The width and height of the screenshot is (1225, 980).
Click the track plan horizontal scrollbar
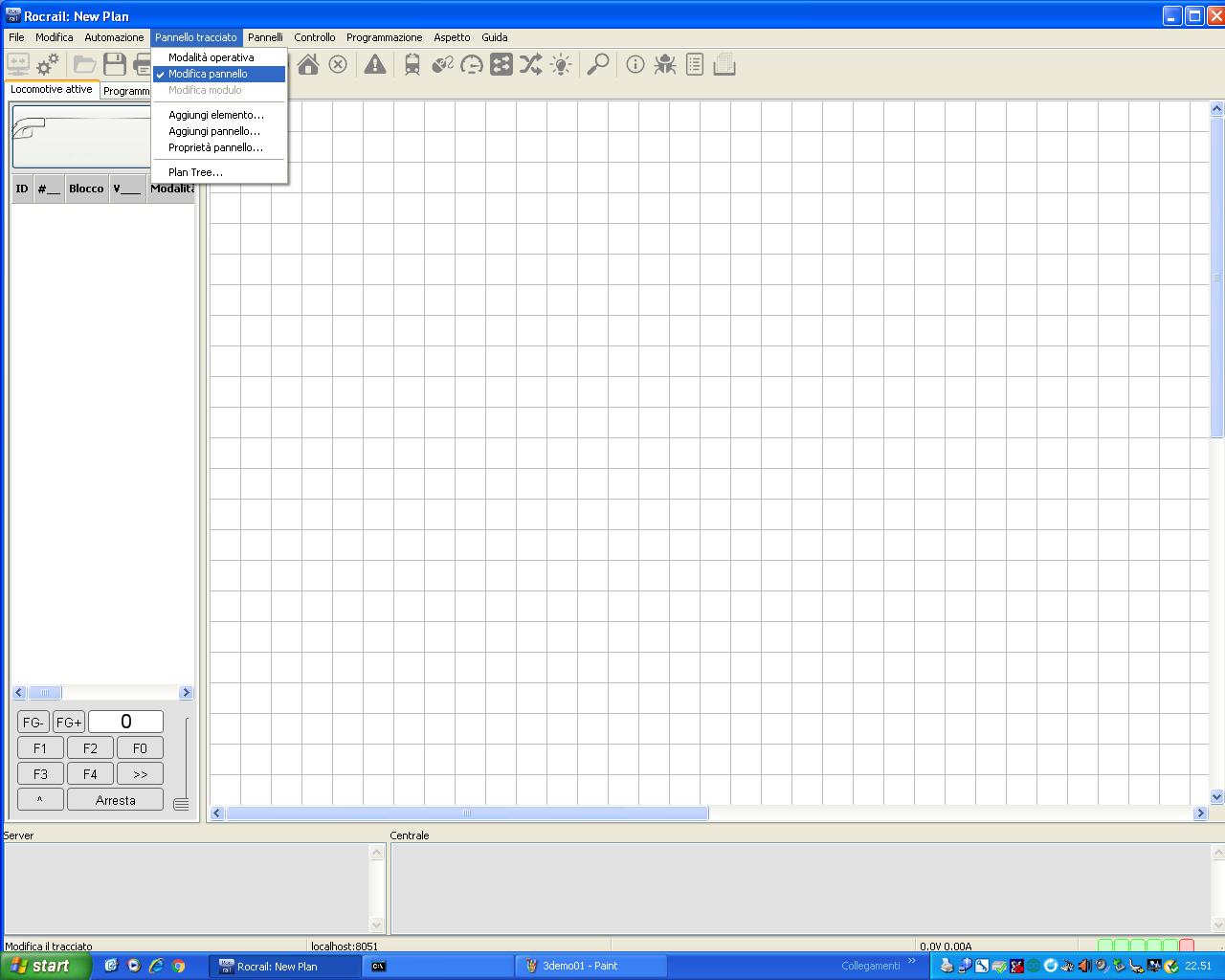468,813
